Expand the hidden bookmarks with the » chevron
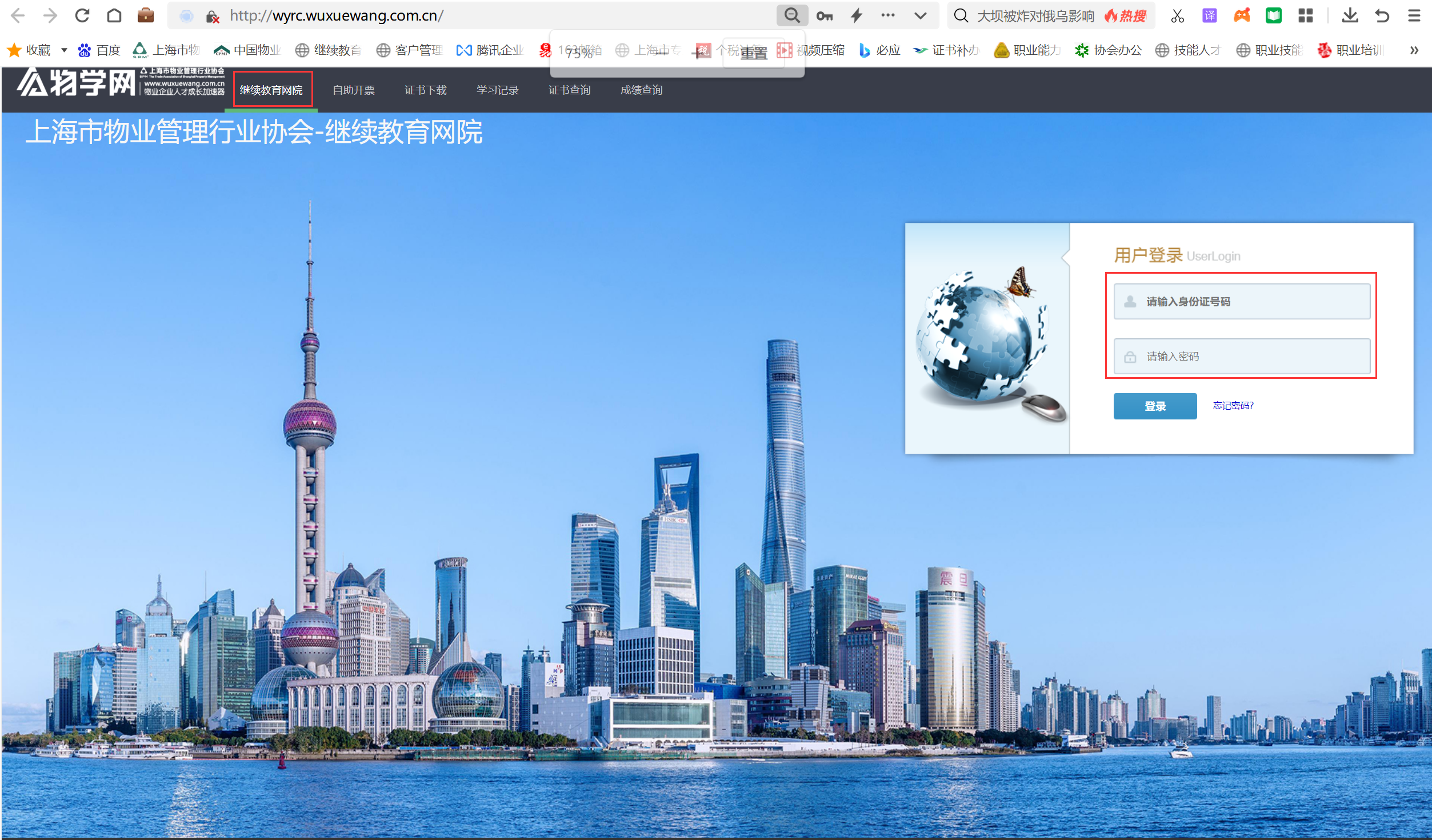Screen dimensions: 1432x840 coord(1414,50)
